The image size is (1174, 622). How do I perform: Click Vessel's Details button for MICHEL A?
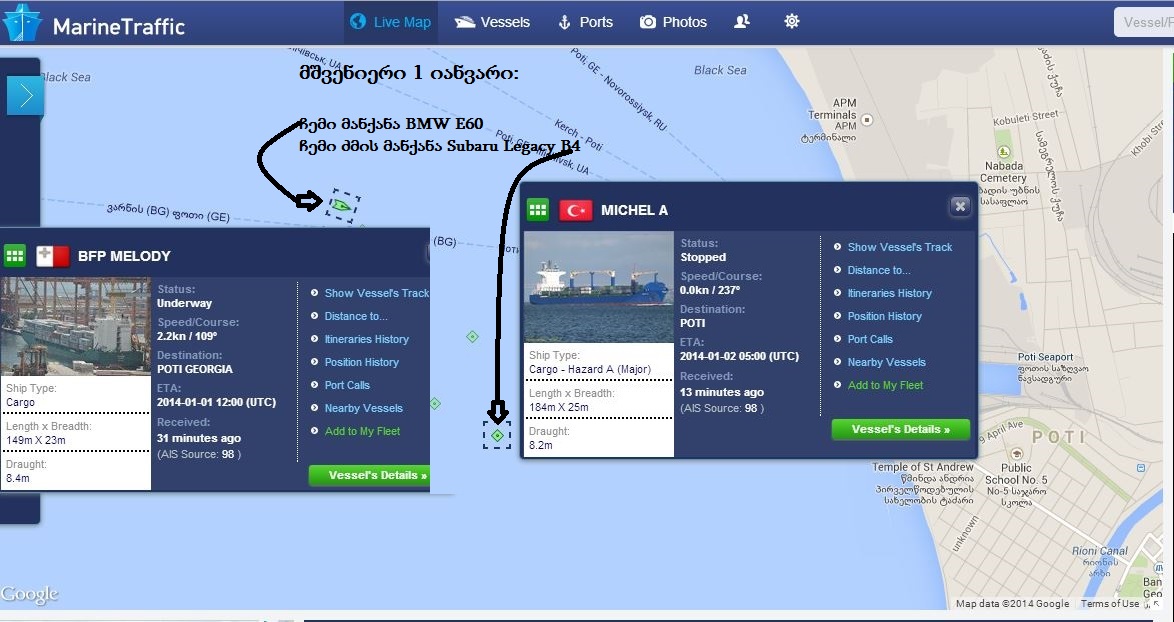(901, 430)
